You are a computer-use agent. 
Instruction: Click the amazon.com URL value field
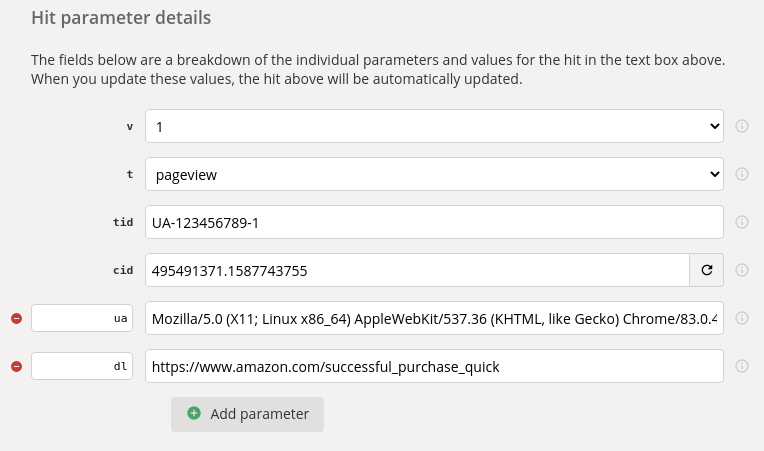tap(434, 366)
